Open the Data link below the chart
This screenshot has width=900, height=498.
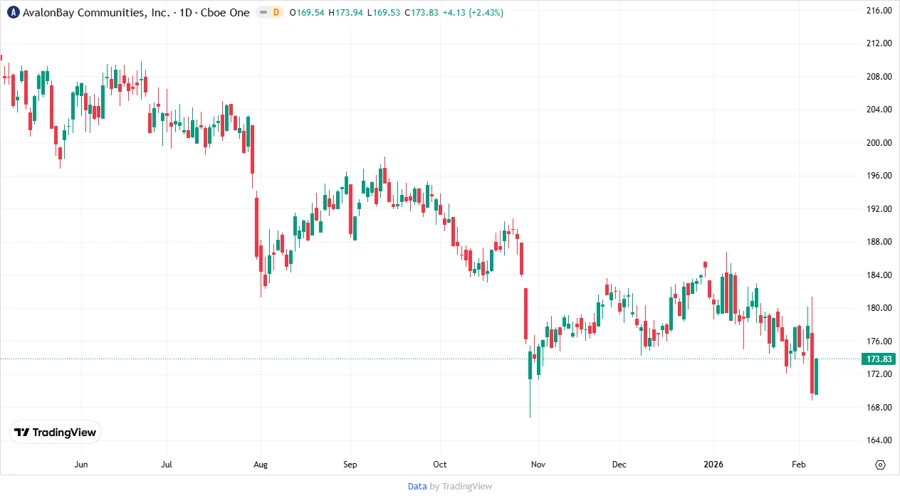tap(417, 486)
